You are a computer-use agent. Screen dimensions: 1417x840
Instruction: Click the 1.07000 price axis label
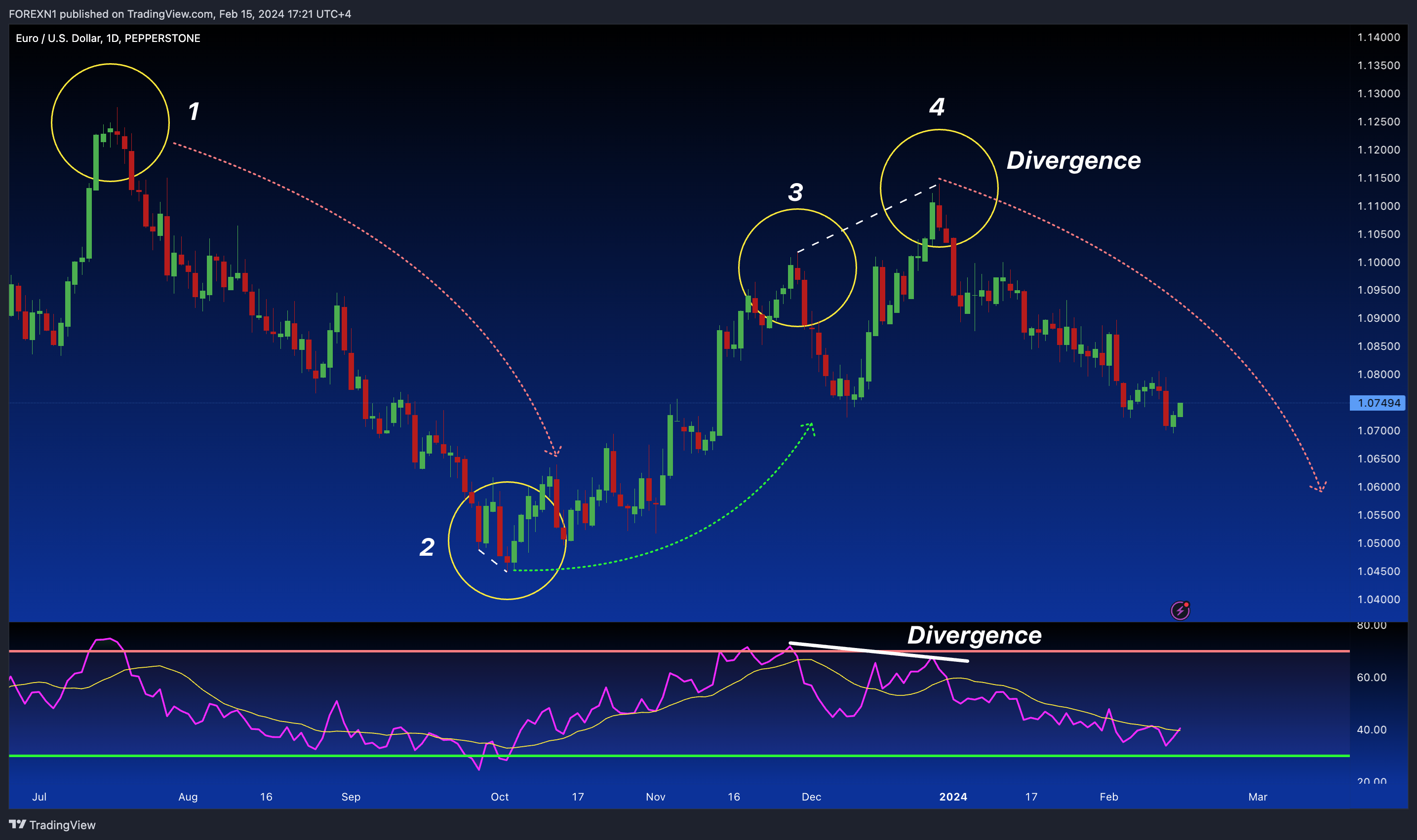1378,431
